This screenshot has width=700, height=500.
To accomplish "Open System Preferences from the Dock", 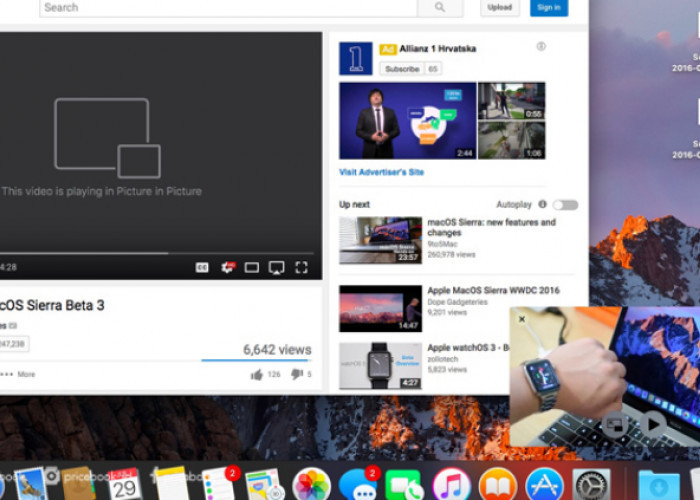I will pyautogui.click(x=592, y=485).
